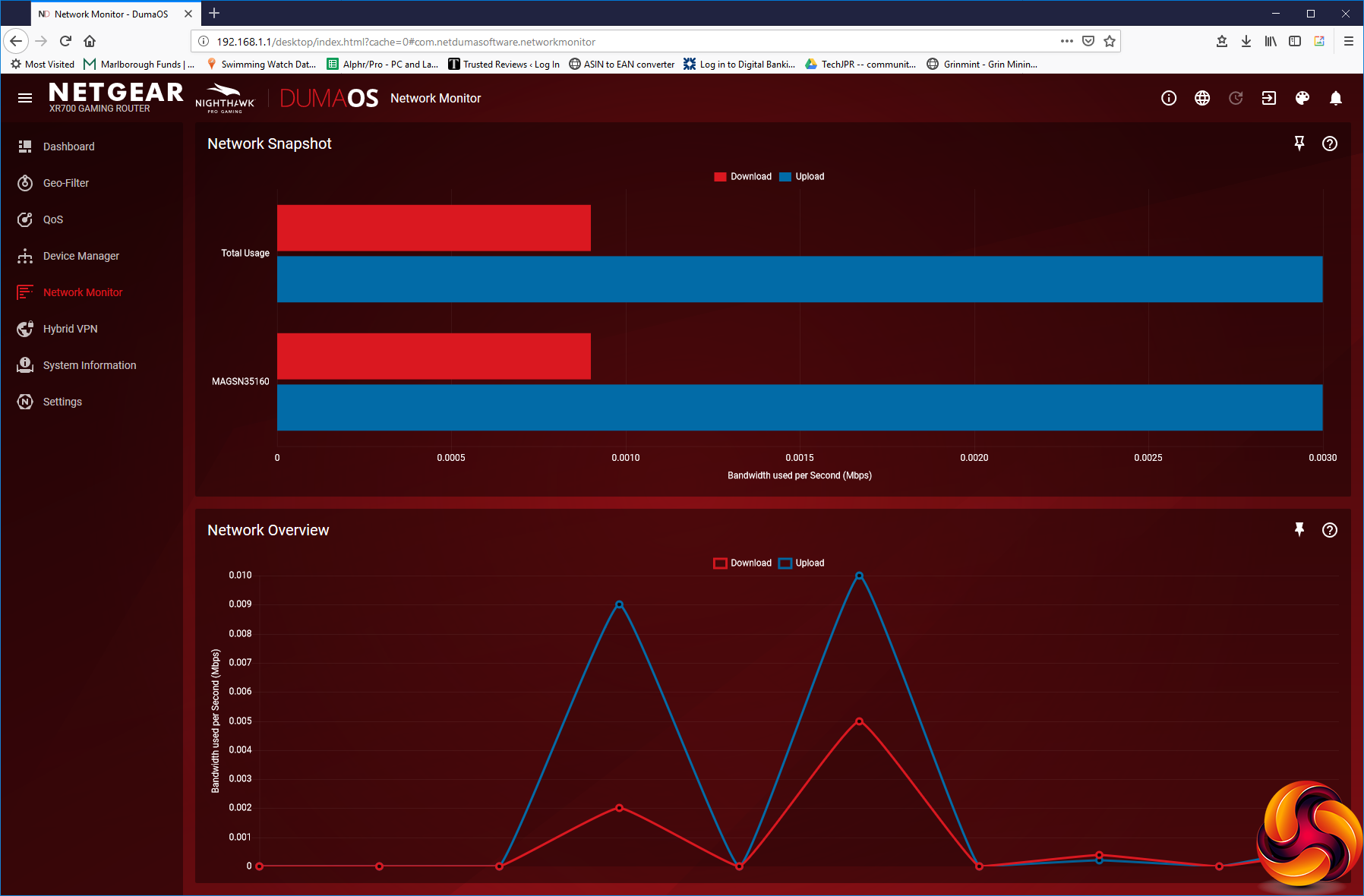Click the logout icon in header
Image resolution: width=1364 pixels, height=896 pixels.
click(1269, 98)
